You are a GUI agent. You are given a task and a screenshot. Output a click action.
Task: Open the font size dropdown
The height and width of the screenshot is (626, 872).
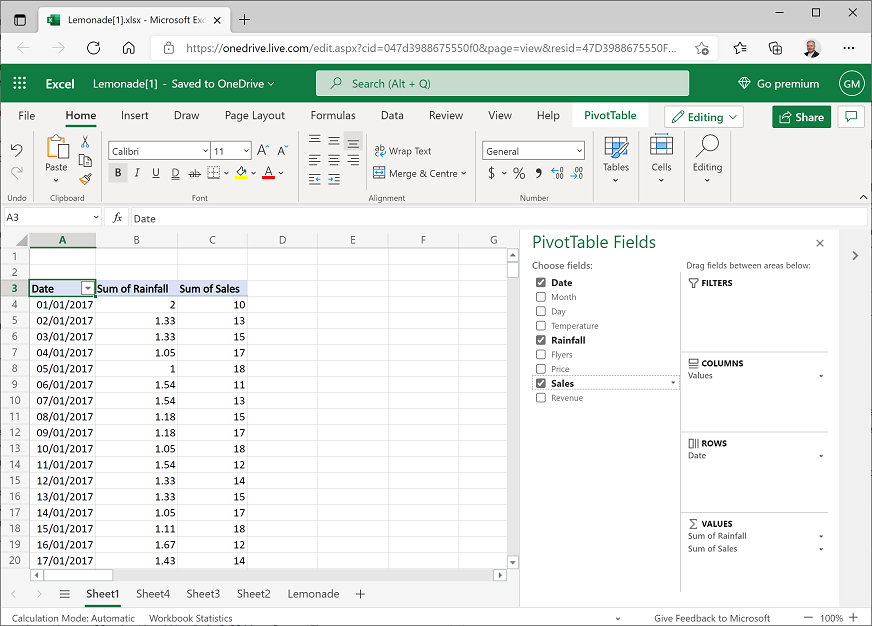(x=244, y=148)
